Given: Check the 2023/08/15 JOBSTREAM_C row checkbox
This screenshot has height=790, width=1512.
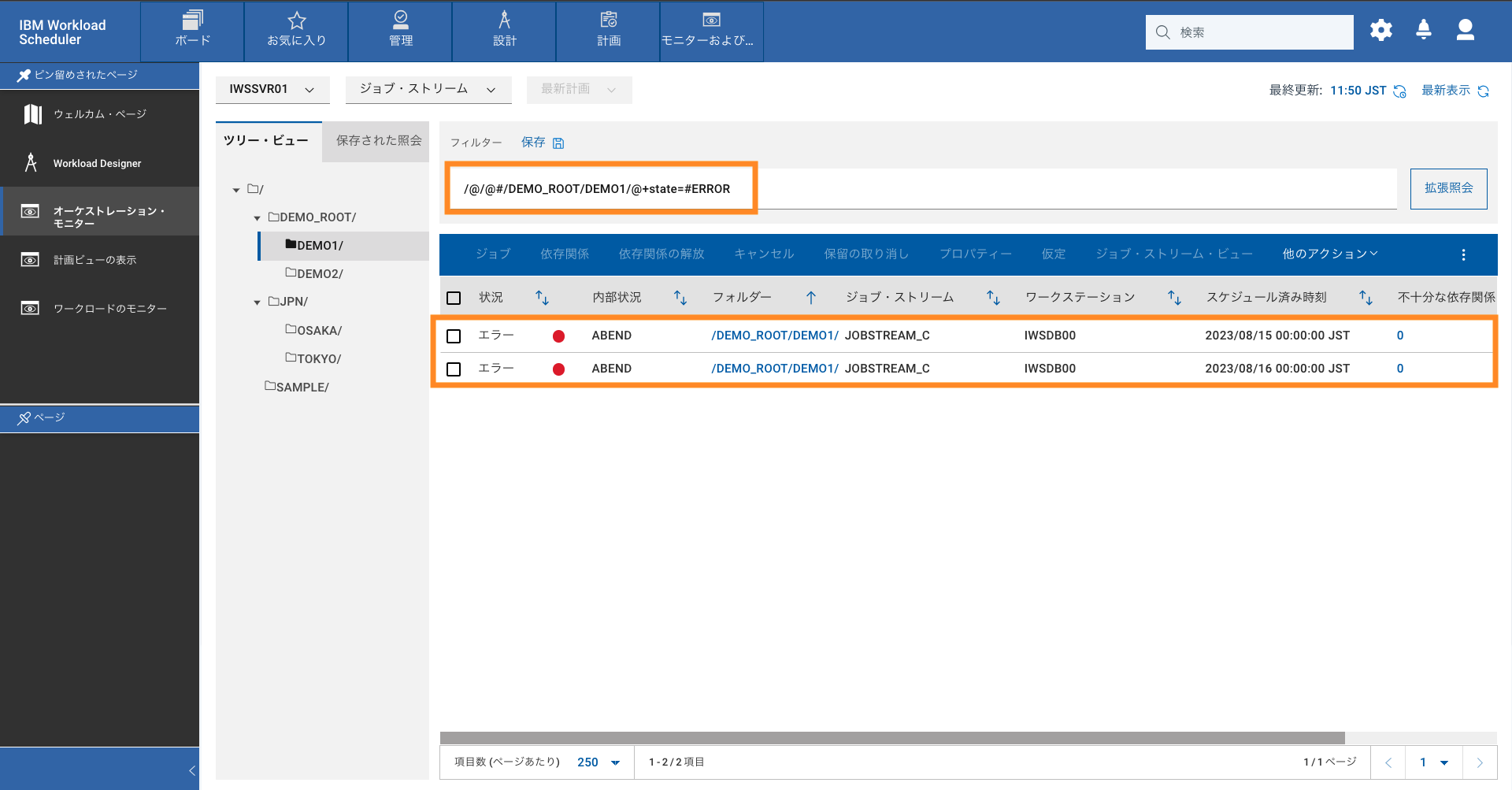Looking at the screenshot, I should tap(454, 336).
